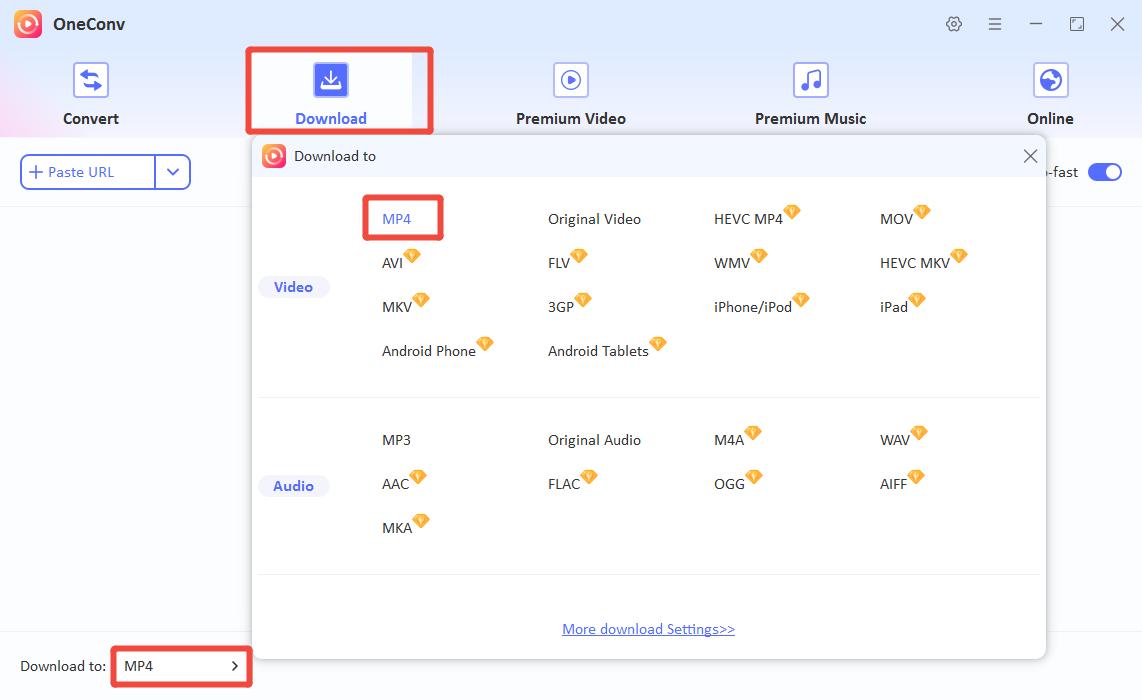This screenshot has width=1142, height=700.
Task: Open the Premium Video icon
Action: 571,80
